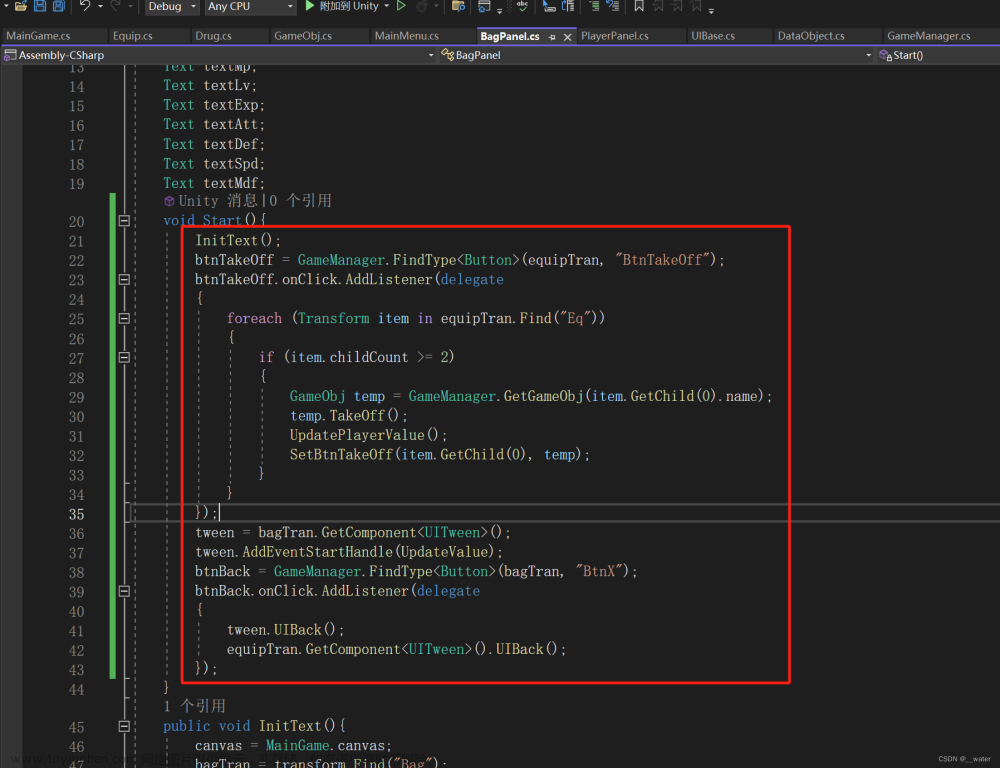
Task: Click the tween.UIBack() statement on line 41
Action: (285, 630)
